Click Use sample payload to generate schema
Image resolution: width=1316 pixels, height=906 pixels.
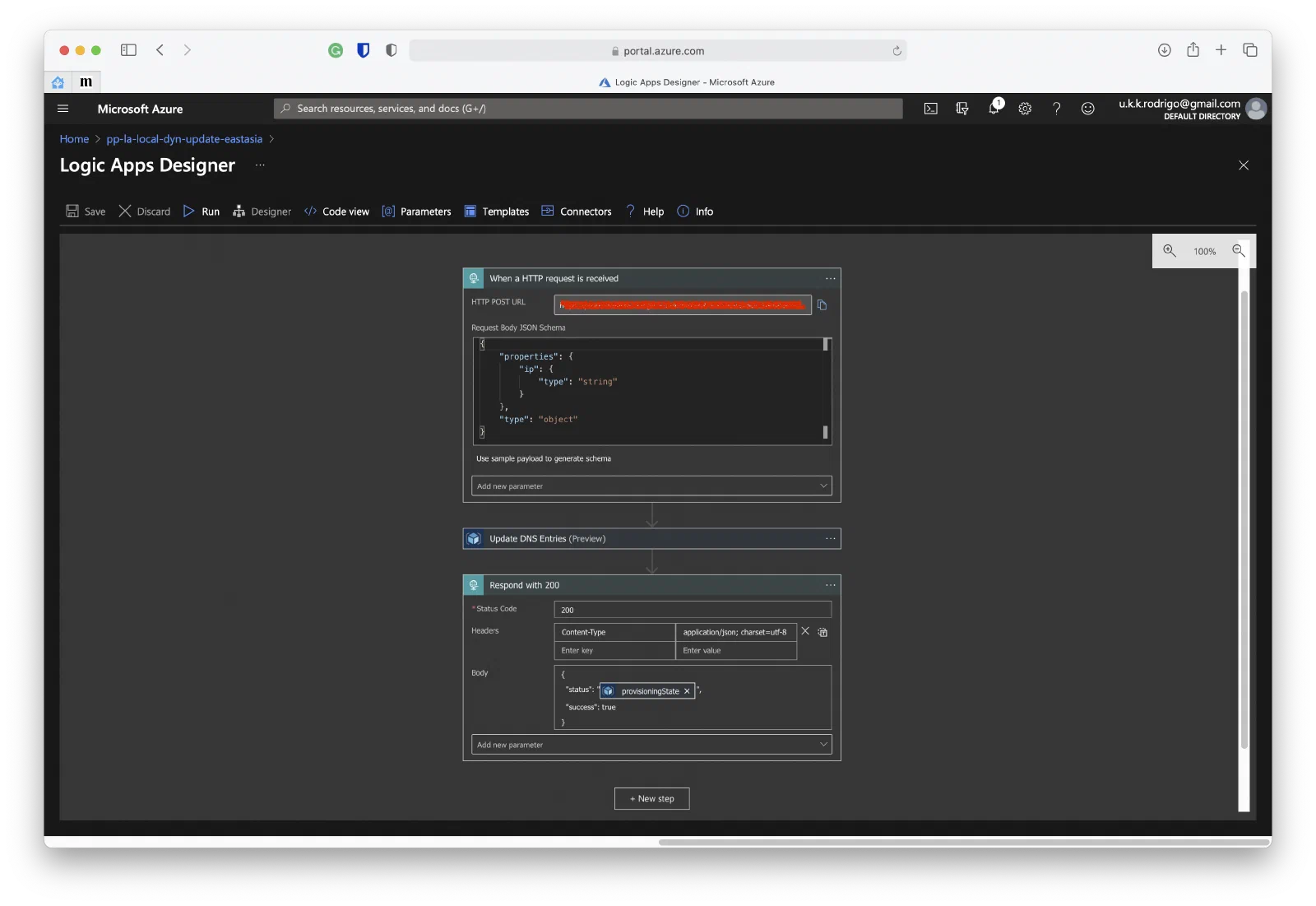(544, 458)
